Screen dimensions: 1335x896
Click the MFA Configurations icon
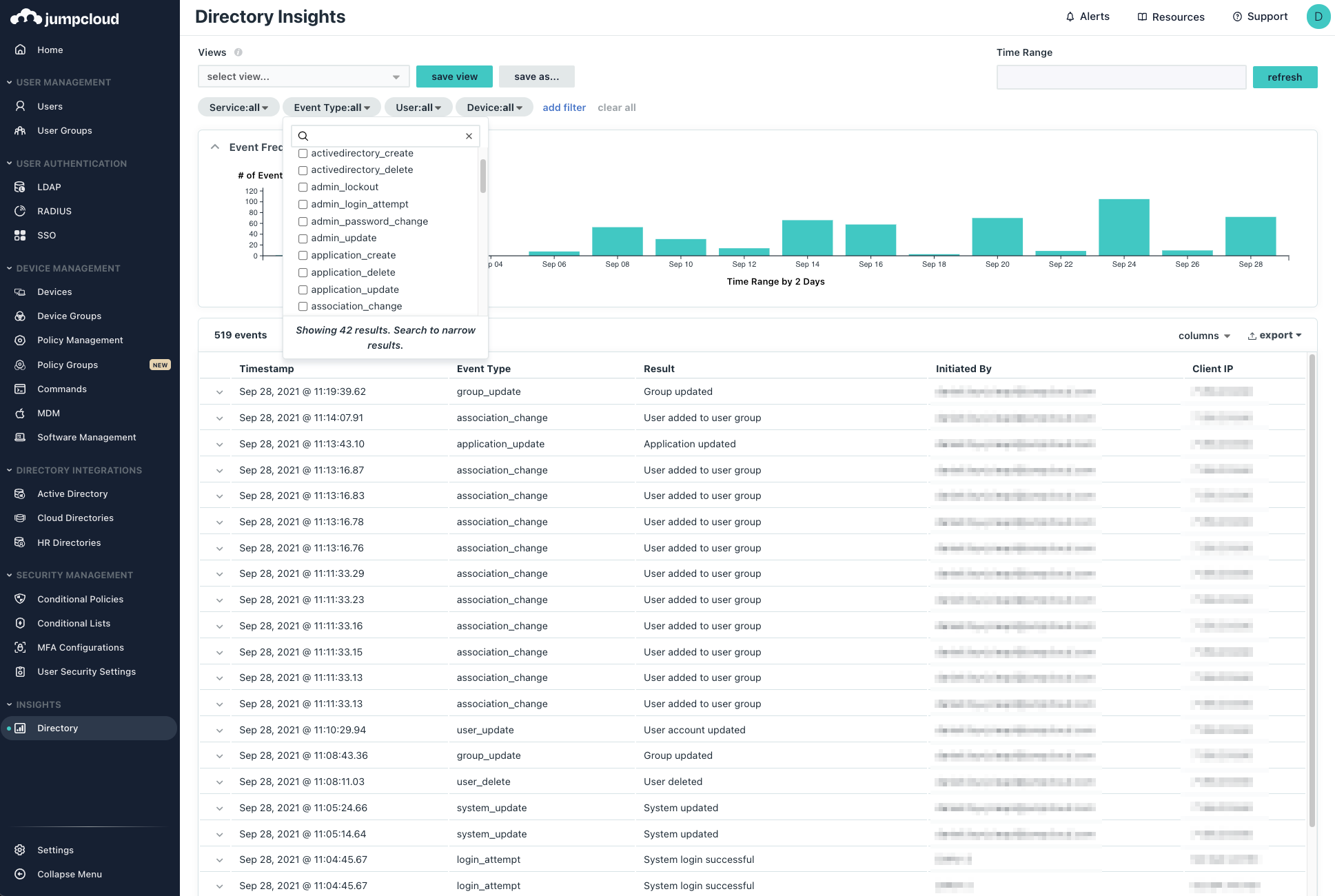(20, 647)
